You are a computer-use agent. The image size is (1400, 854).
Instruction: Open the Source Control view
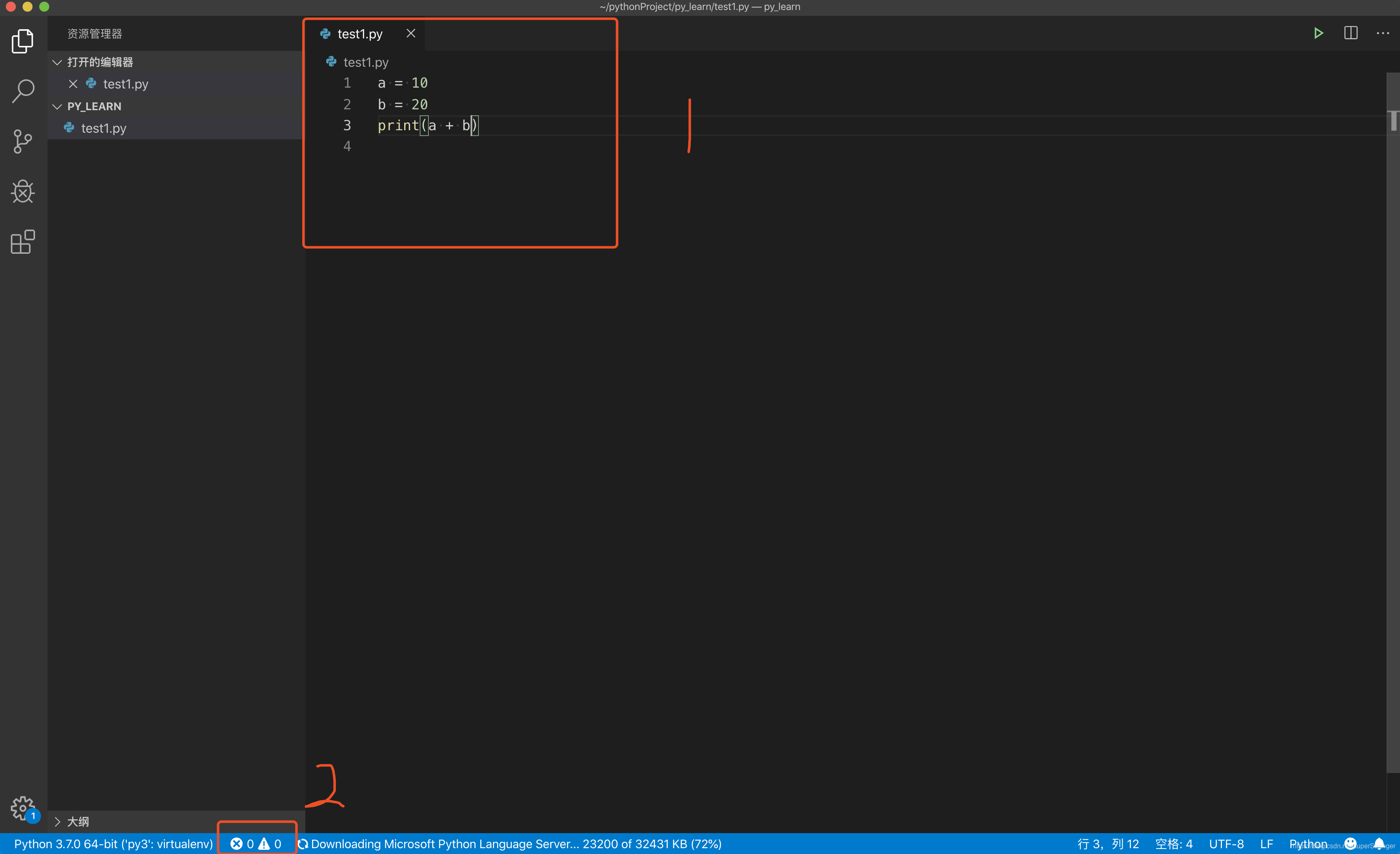pos(23,141)
